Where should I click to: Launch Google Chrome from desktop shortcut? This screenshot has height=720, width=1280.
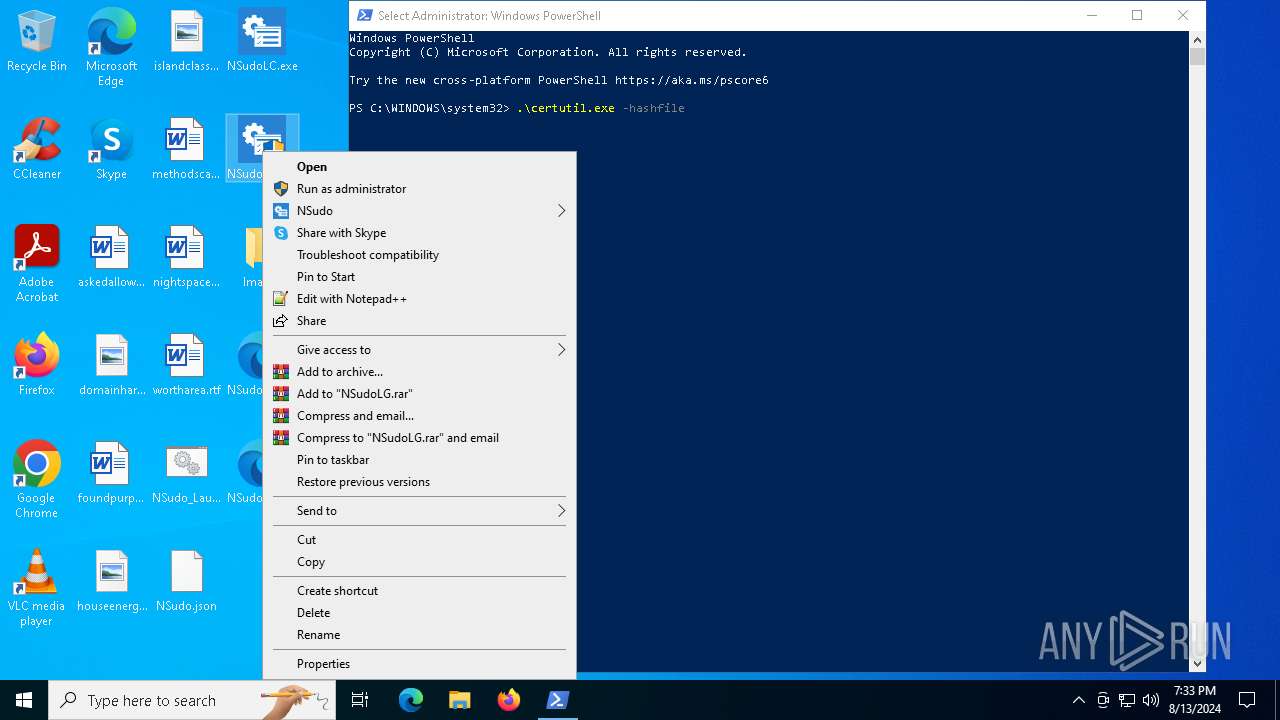pos(37,480)
